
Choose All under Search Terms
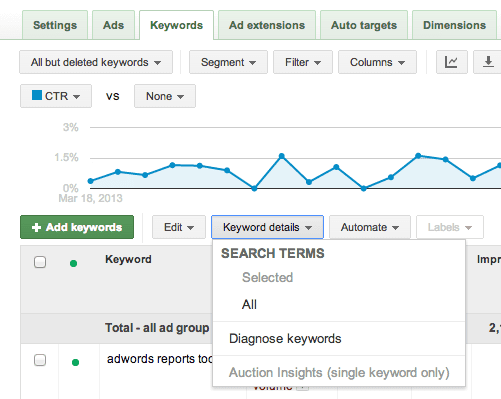pyautogui.click(x=249, y=304)
